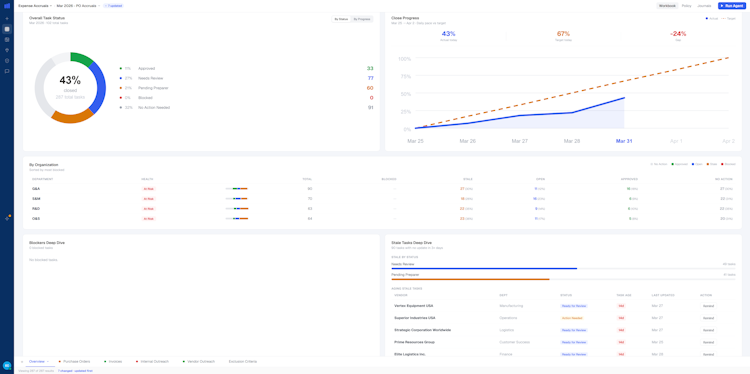Switch chart to By Status view
Viewport: 750px width, 374px height.
341,19
